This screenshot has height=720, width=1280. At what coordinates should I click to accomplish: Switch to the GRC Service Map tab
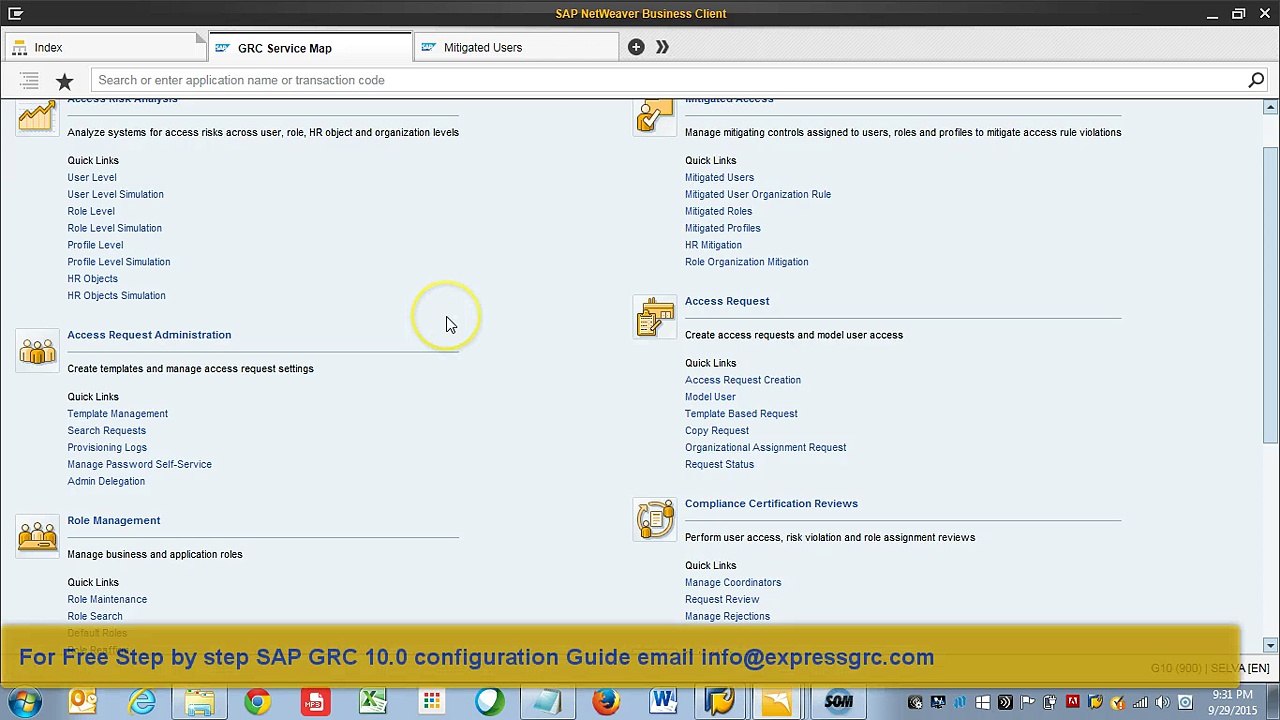310,47
